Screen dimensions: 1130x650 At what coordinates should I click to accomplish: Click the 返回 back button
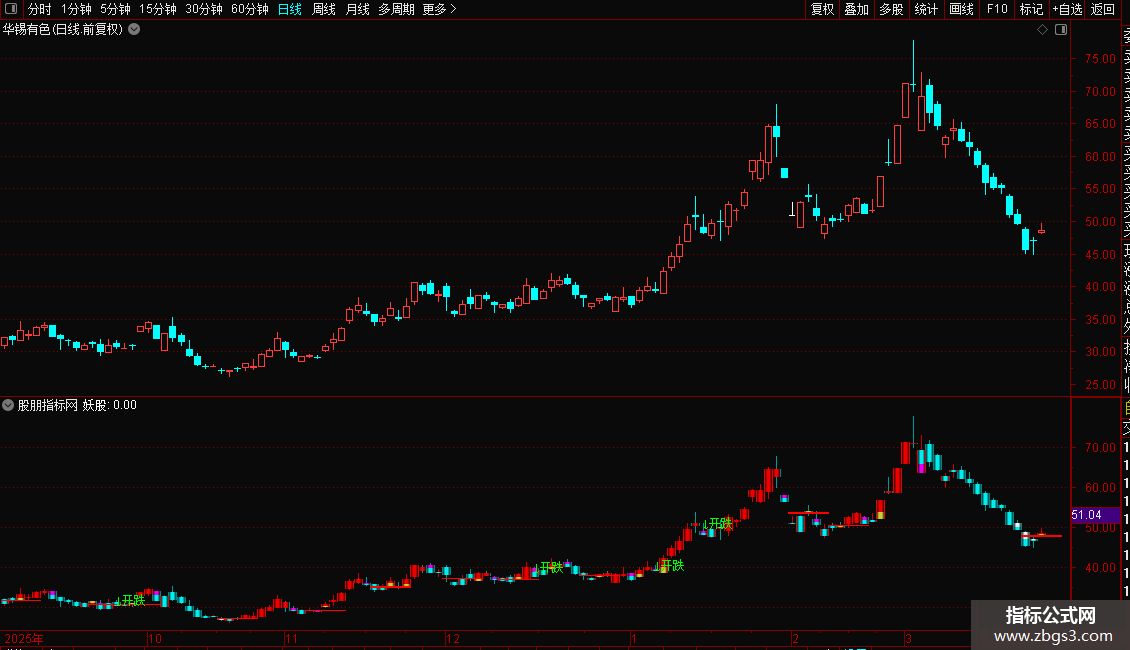[x=1103, y=9]
